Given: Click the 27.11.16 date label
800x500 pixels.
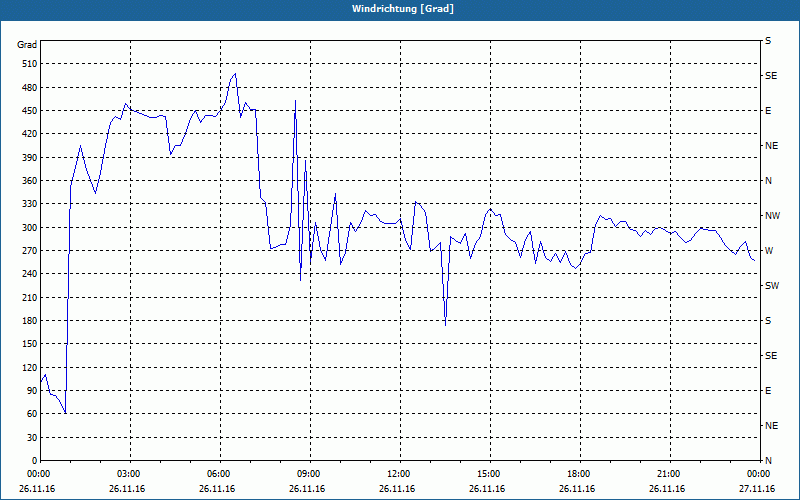Looking at the screenshot, I should 757,489.
